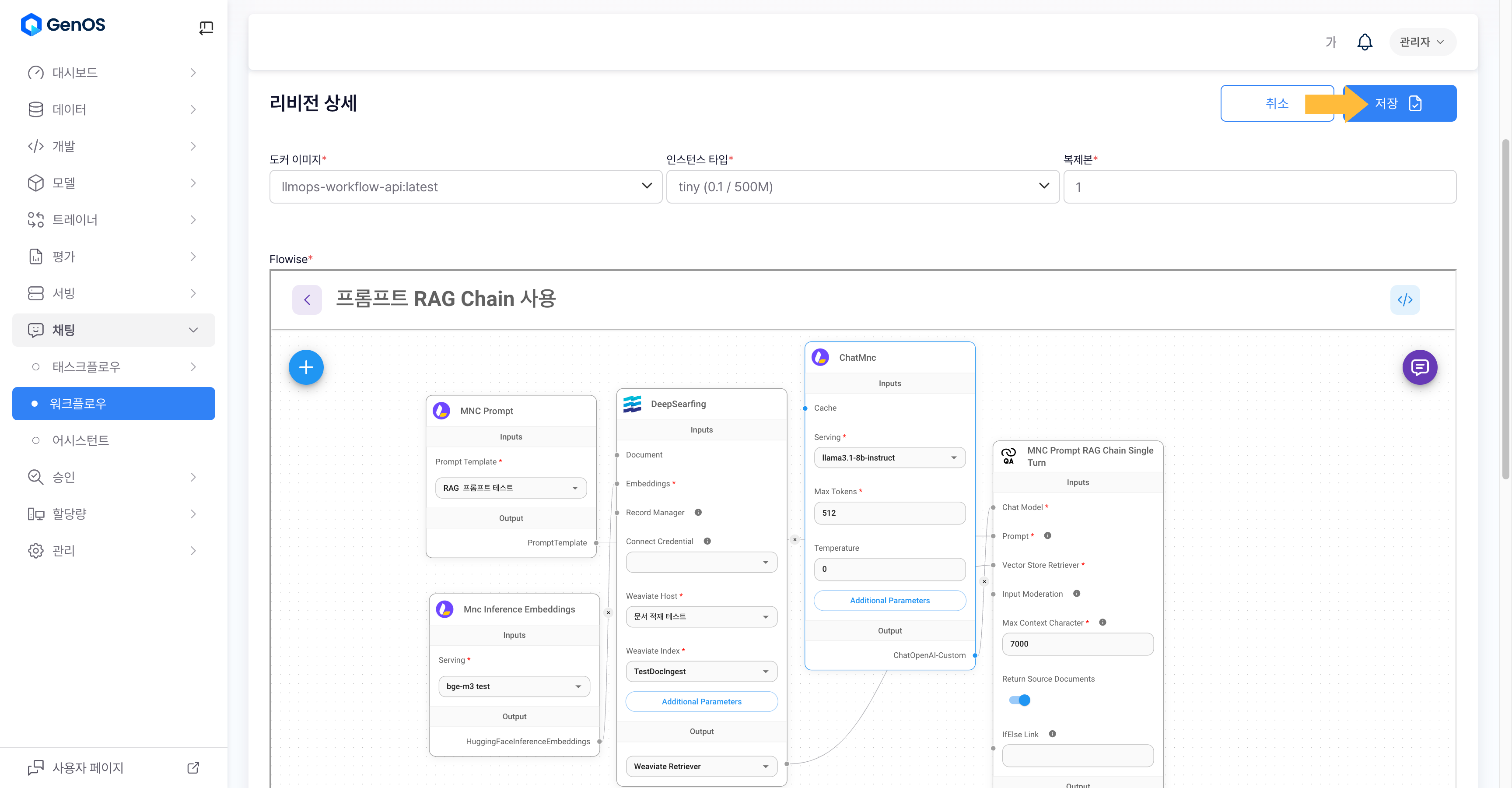This screenshot has width=1512, height=788.
Task: Open the purple chat message bubble button
Action: pos(1419,368)
